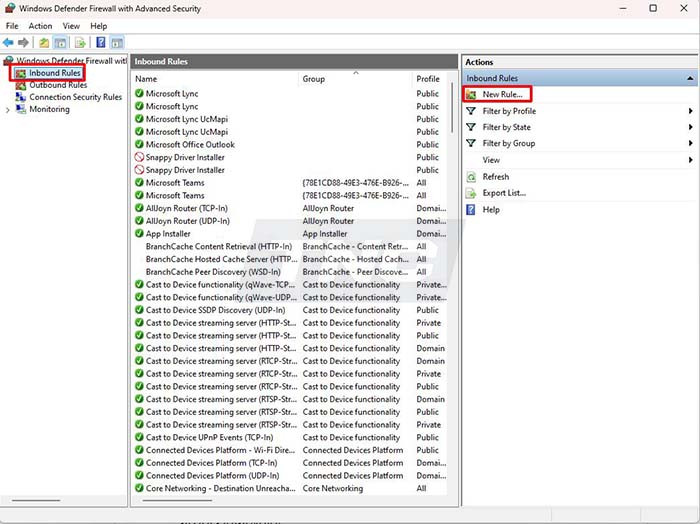This screenshot has height=524, width=700.
Task: Select BranchCache Content Retrieval (HTTP-In) rule
Action: pyautogui.click(x=290, y=246)
